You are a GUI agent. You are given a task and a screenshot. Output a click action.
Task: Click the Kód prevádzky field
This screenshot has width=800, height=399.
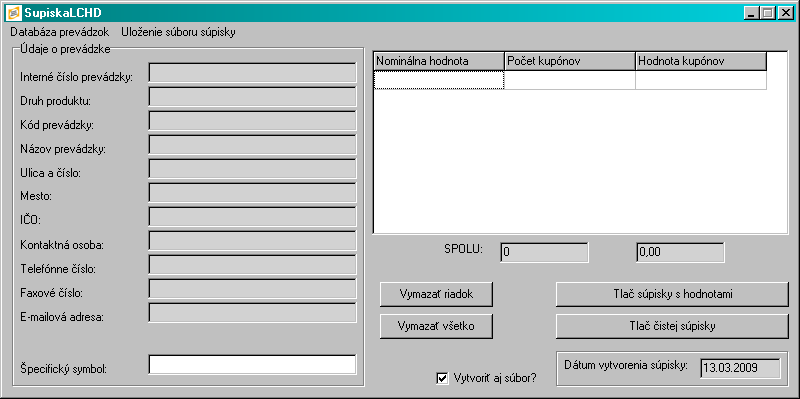pyautogui.click(x=253, y=121)
